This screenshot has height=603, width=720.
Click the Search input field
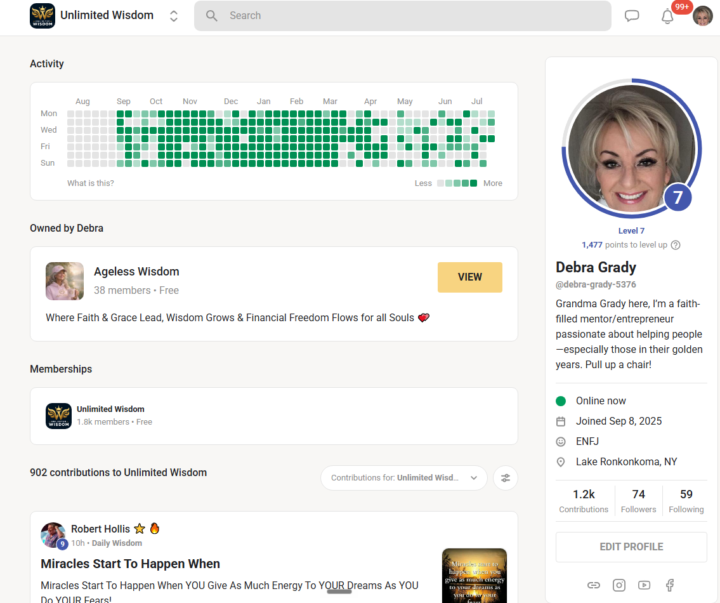point(403,16)
